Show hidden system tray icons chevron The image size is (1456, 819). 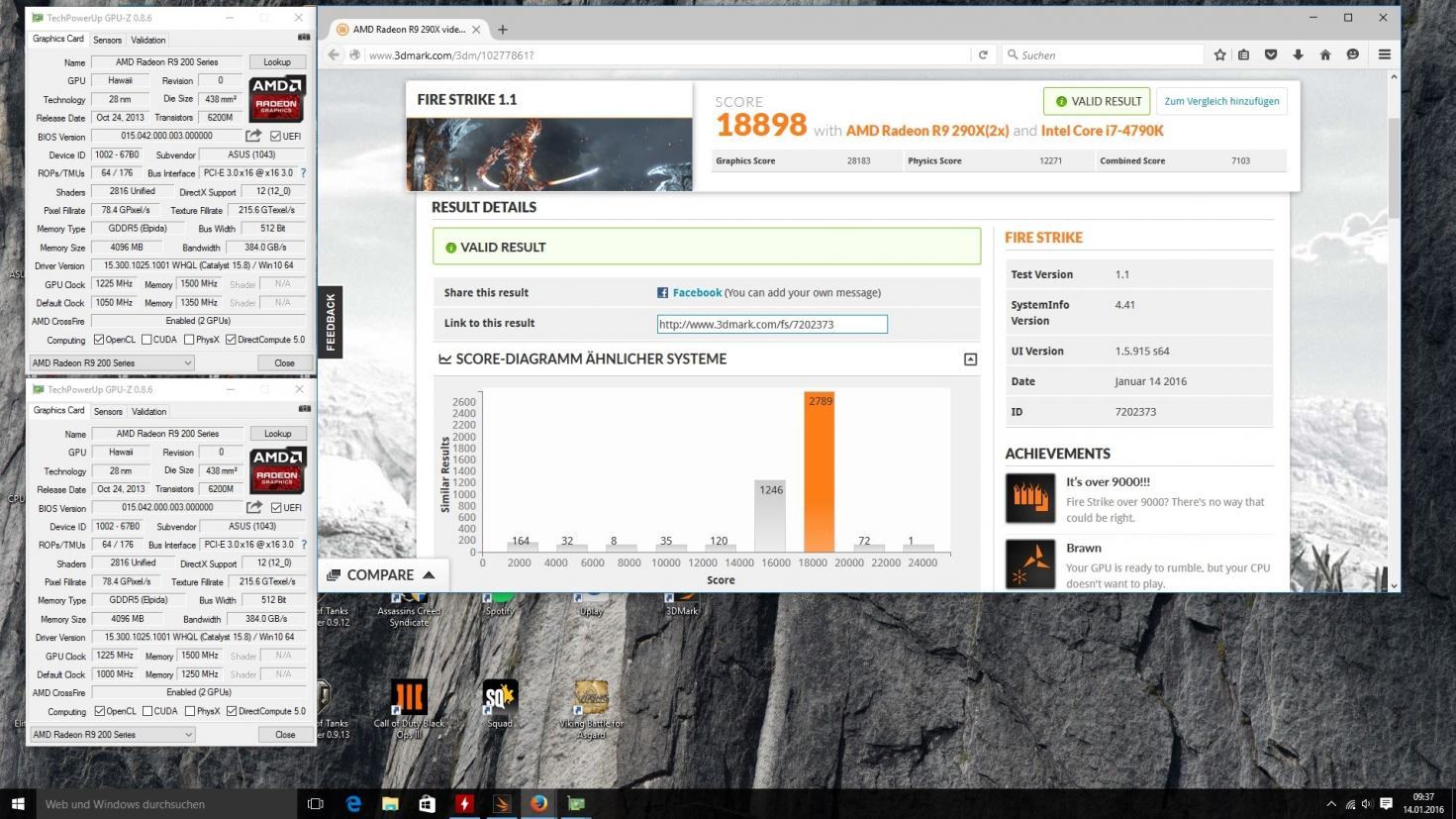click(x=1331, y=804)
